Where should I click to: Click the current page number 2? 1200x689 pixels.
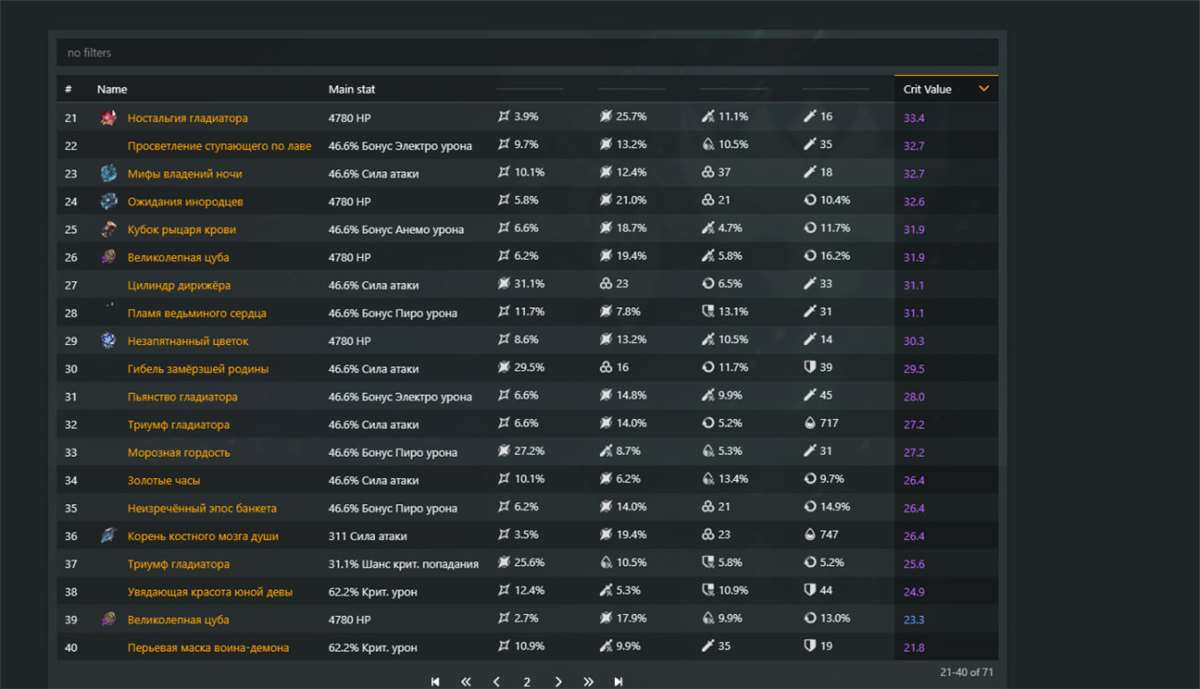[x=527, y=682]
